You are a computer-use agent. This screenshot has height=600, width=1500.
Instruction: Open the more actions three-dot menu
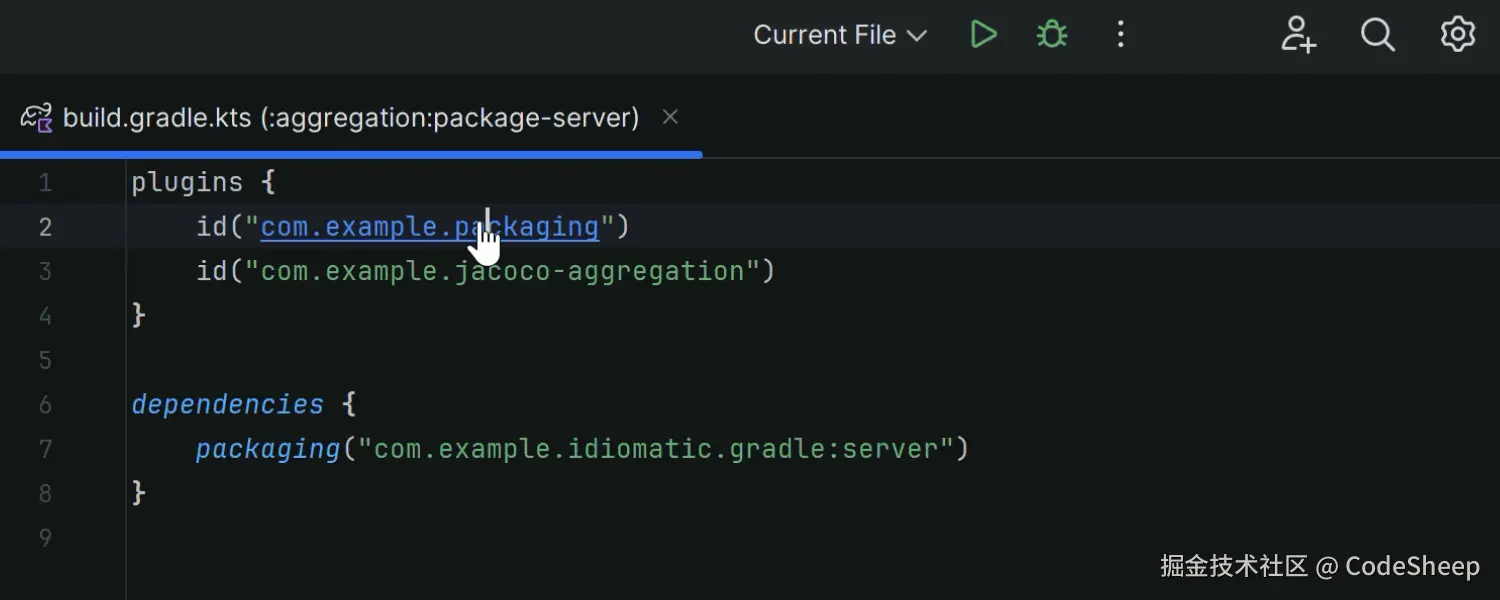click(x=1120, y=35)
